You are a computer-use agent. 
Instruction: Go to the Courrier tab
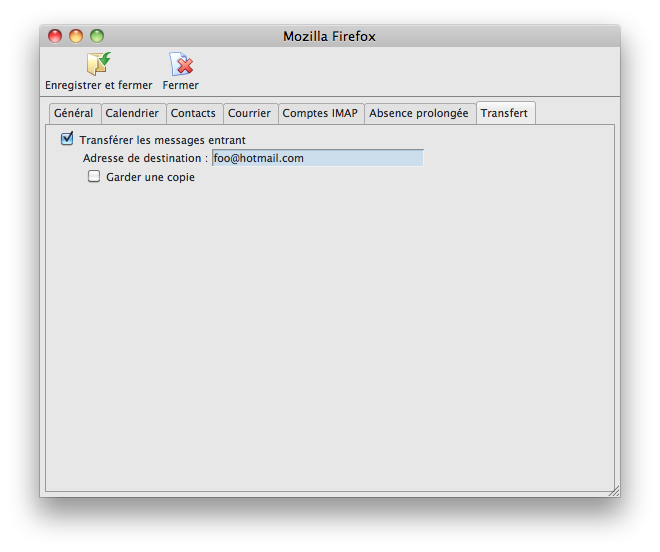[x=250, y=113]
